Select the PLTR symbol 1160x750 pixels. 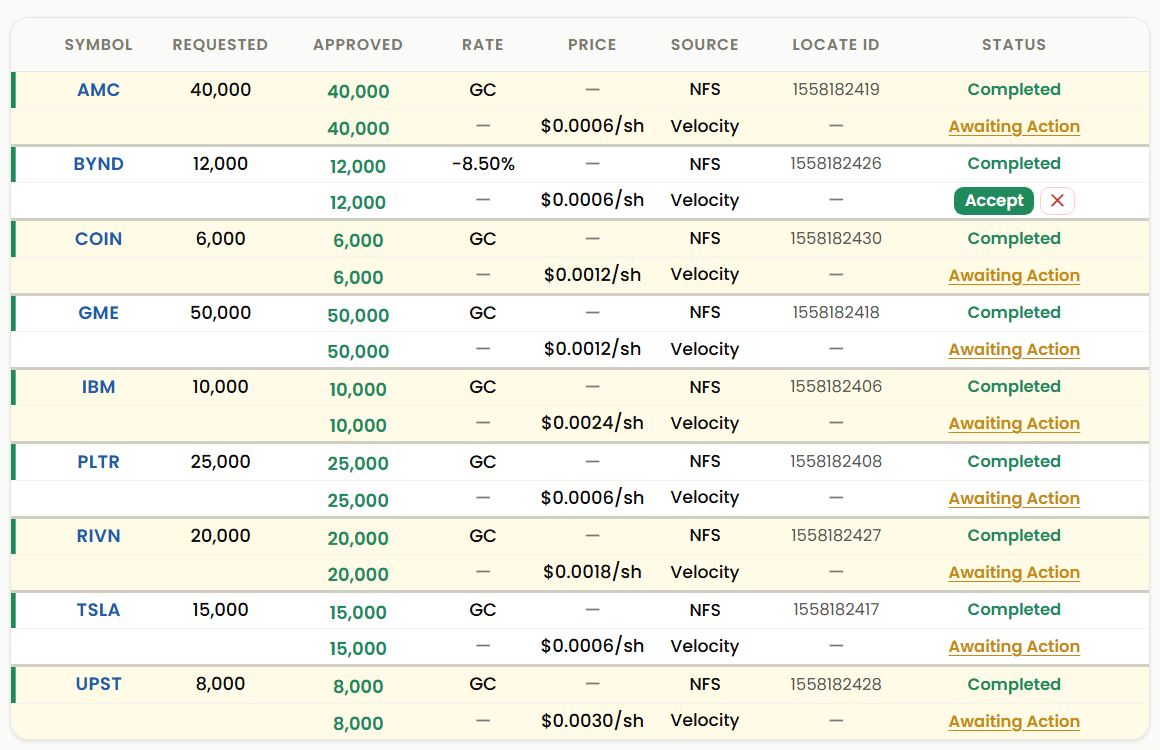[98, 462]
